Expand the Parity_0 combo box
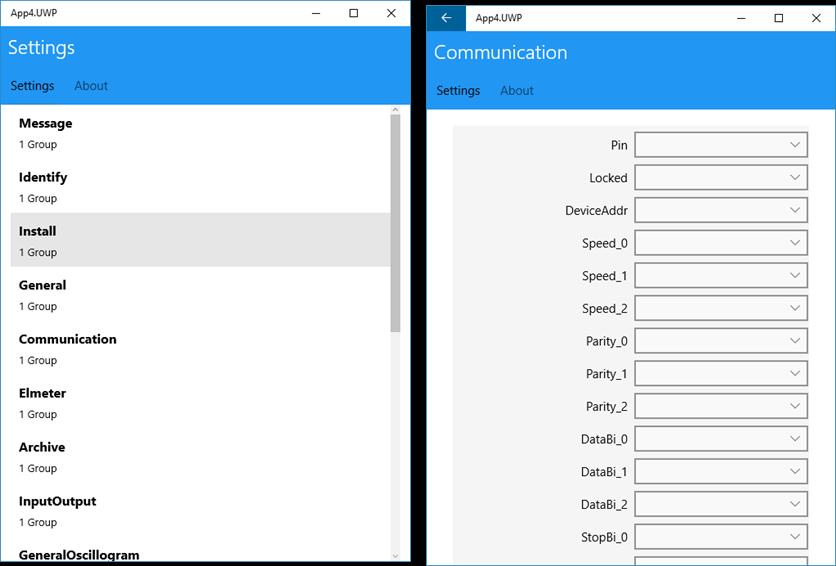This screenshot has width=836, height=566. (721, 341)
